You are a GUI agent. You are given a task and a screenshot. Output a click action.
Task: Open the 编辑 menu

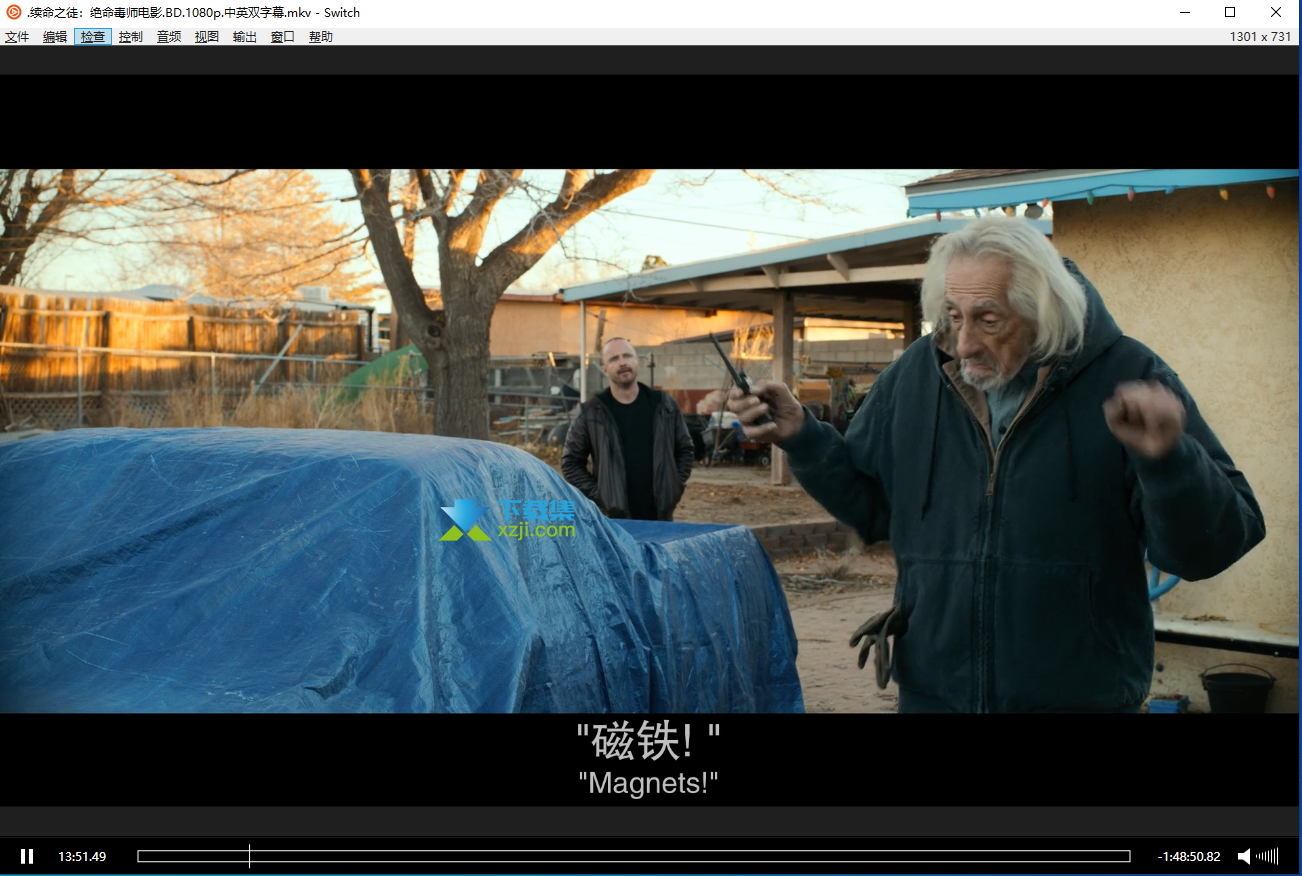tap(55, 37)
